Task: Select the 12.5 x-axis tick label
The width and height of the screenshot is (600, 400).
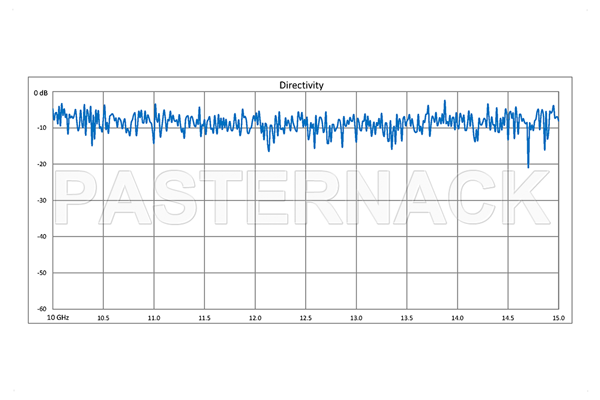Action: pyautogui.click(x=305, y=318)
